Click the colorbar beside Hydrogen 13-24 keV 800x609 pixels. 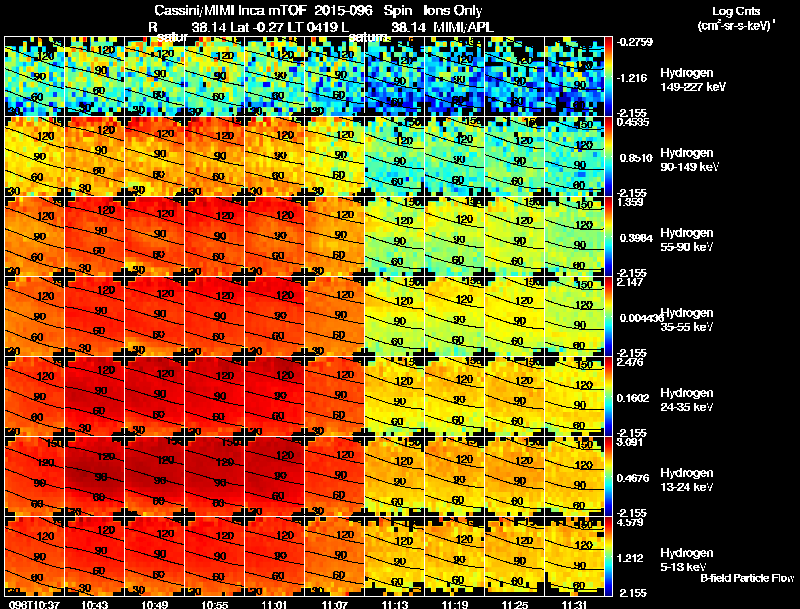608,477
